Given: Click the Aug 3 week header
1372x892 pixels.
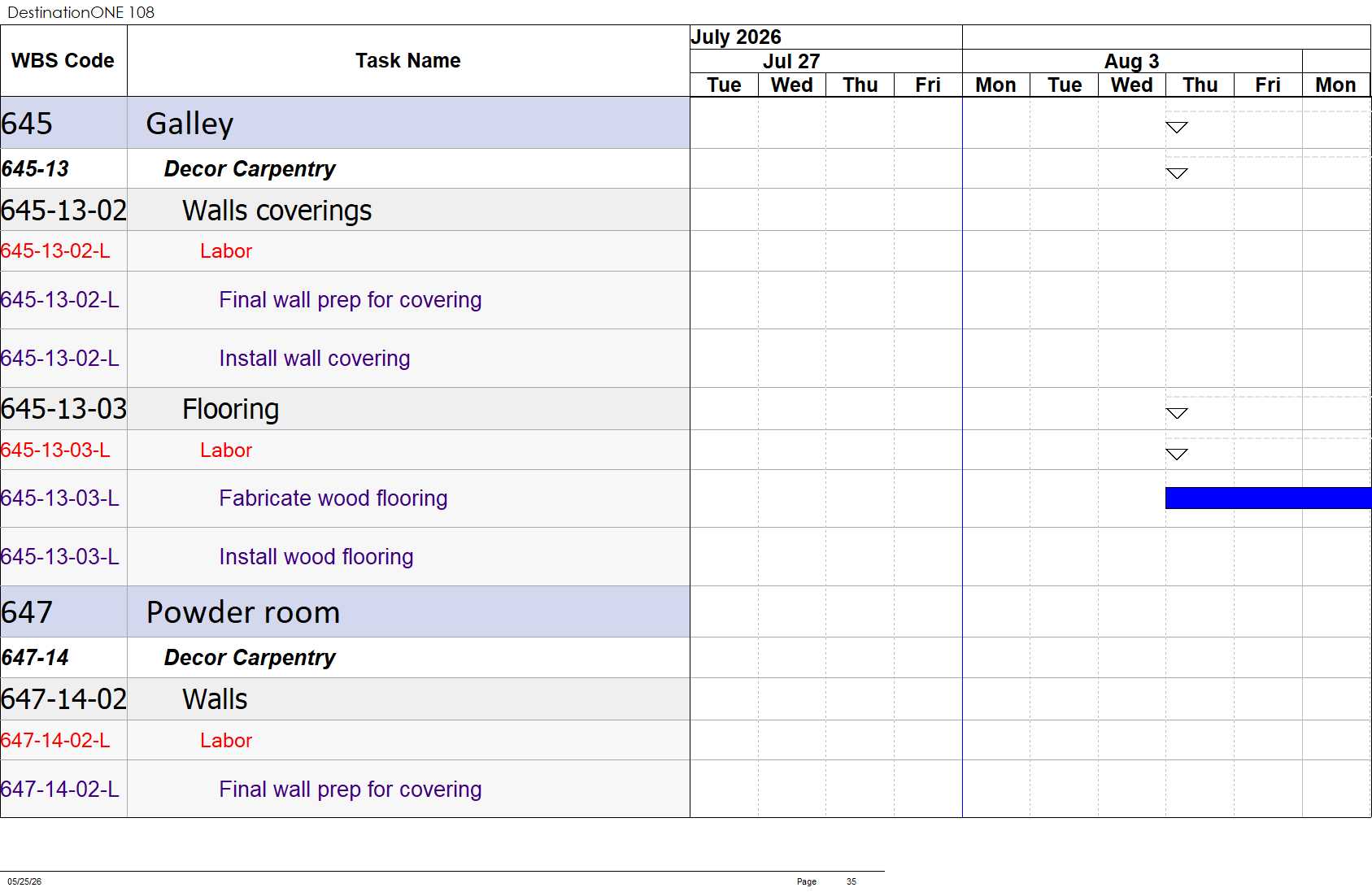Looking at the screenshot, I should 1131,62.
